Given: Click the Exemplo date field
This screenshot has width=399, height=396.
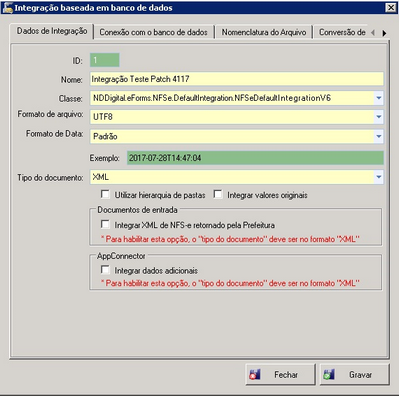Looking at the screenshot, I should point(255,158).
